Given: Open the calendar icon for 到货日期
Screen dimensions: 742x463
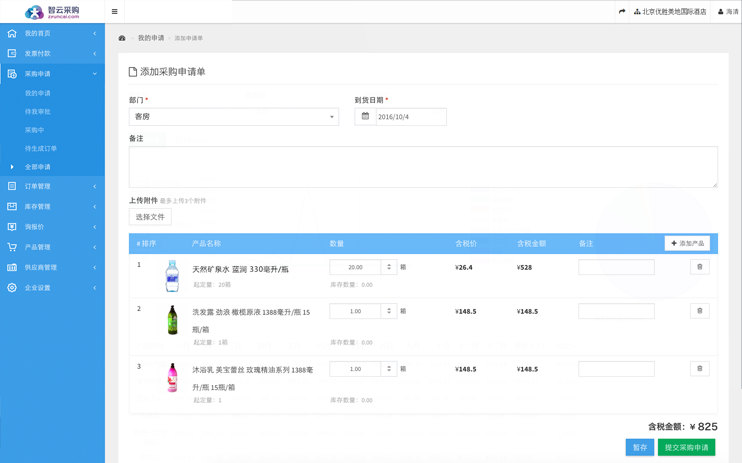Looking at the screenshot, I should 365,117.
